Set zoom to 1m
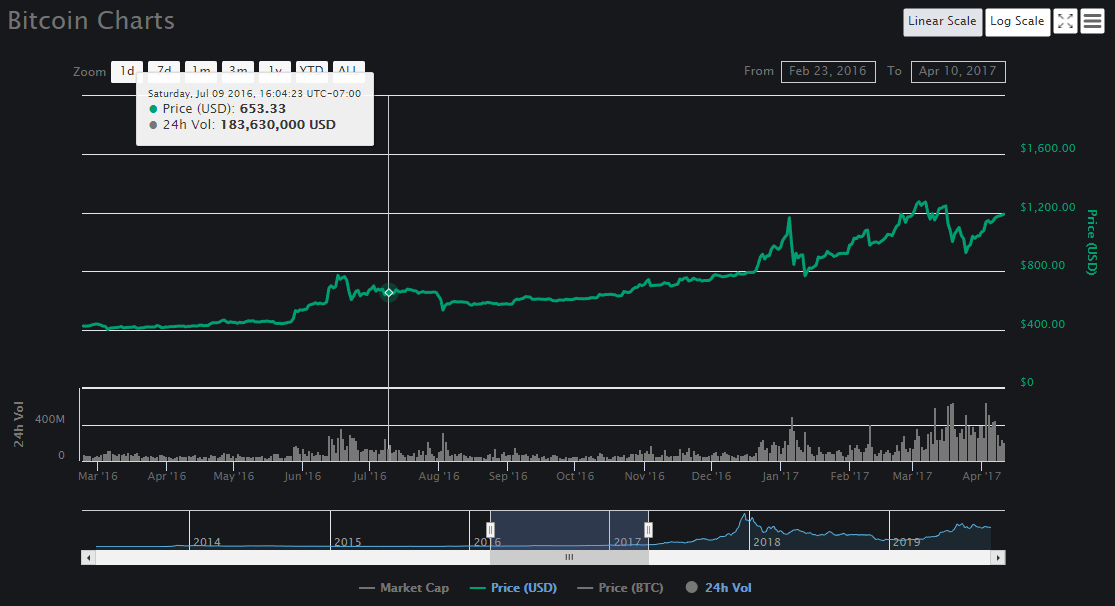This screenshot has width=1115, height=606. coord(201,68)
